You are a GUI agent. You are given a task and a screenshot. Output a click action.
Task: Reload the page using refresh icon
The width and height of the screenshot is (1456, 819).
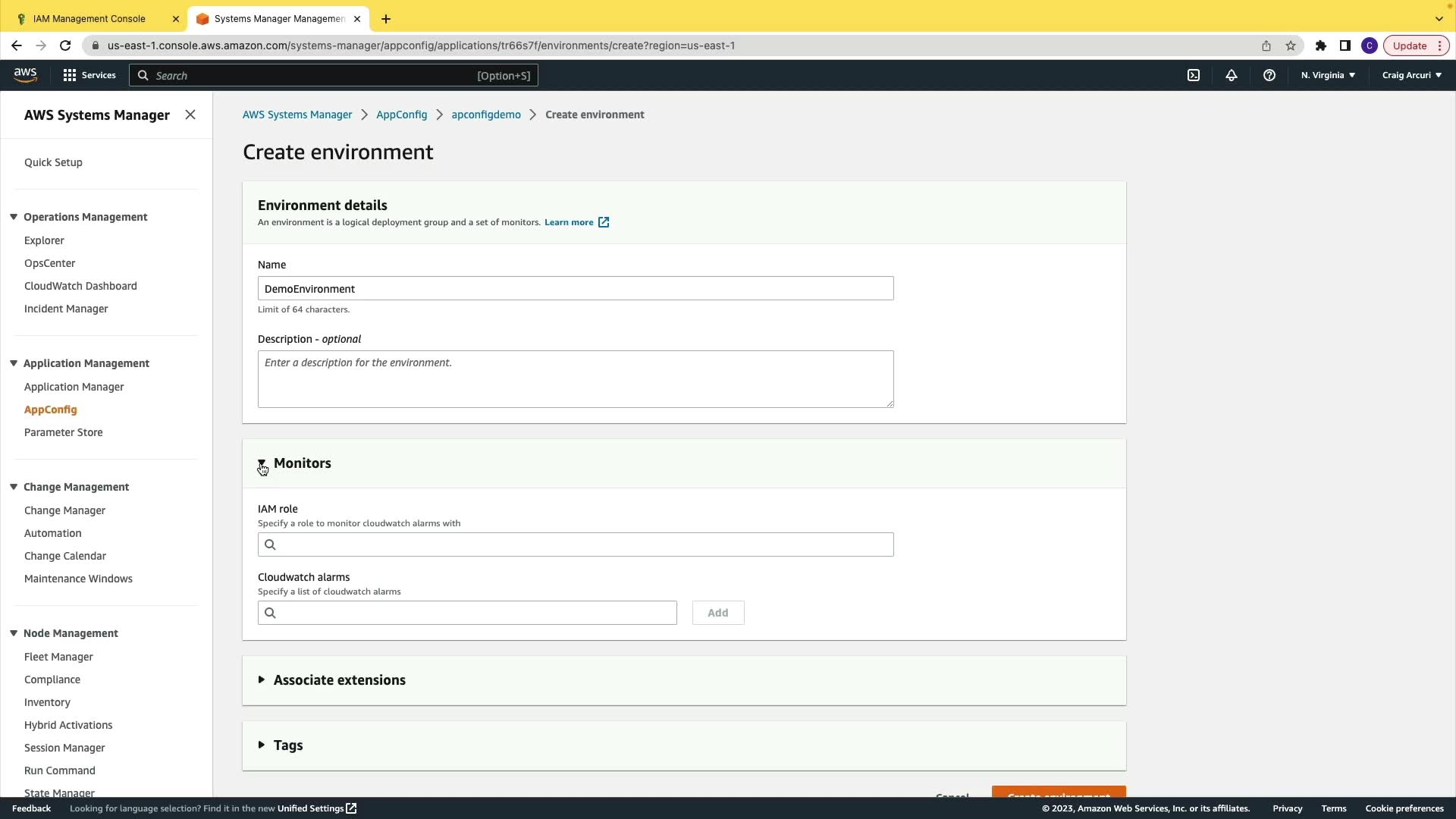65,45
